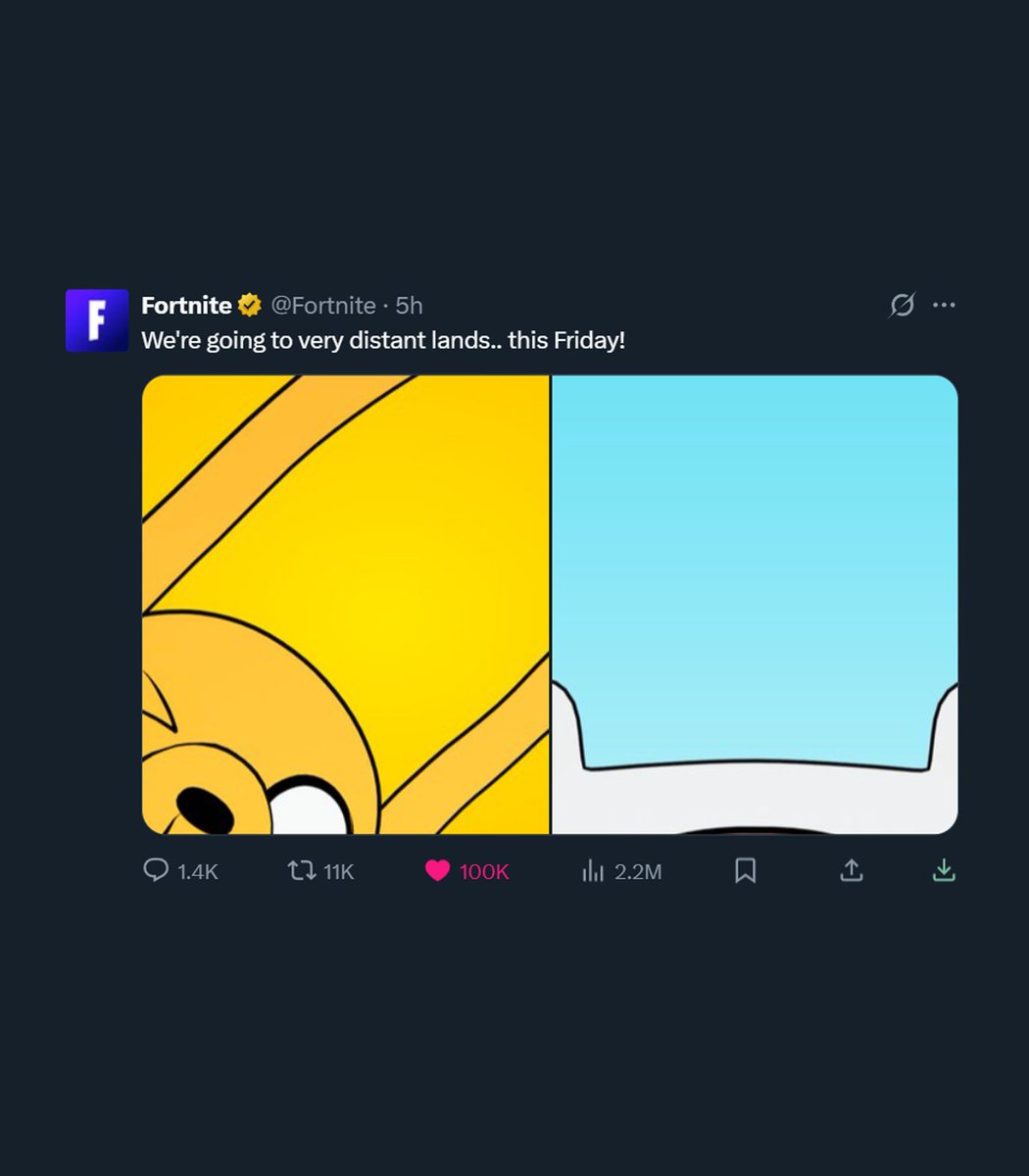Click the gold verified badge
The image size is (1029, 1176).
(x=250, y=306)
